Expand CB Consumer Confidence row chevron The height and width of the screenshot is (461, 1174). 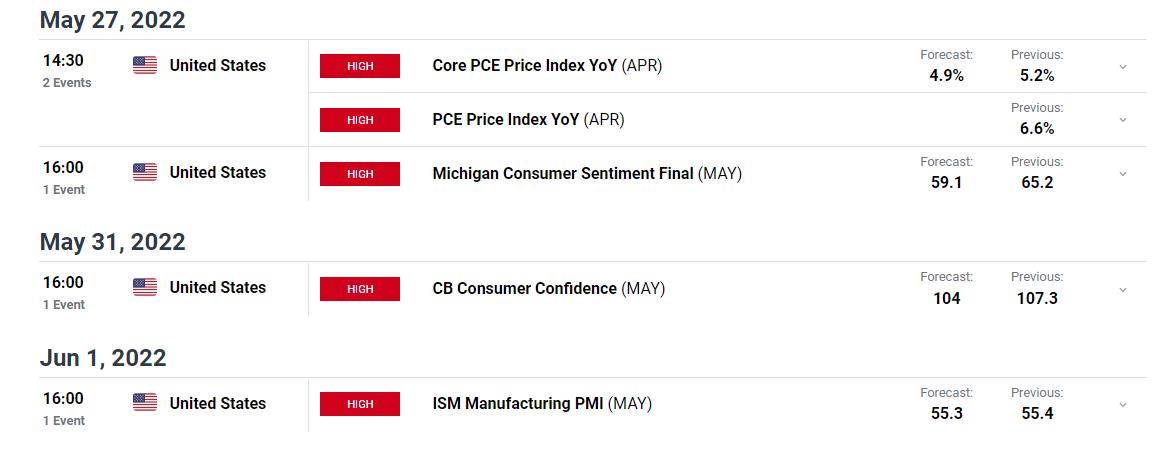click(1122, 289)
